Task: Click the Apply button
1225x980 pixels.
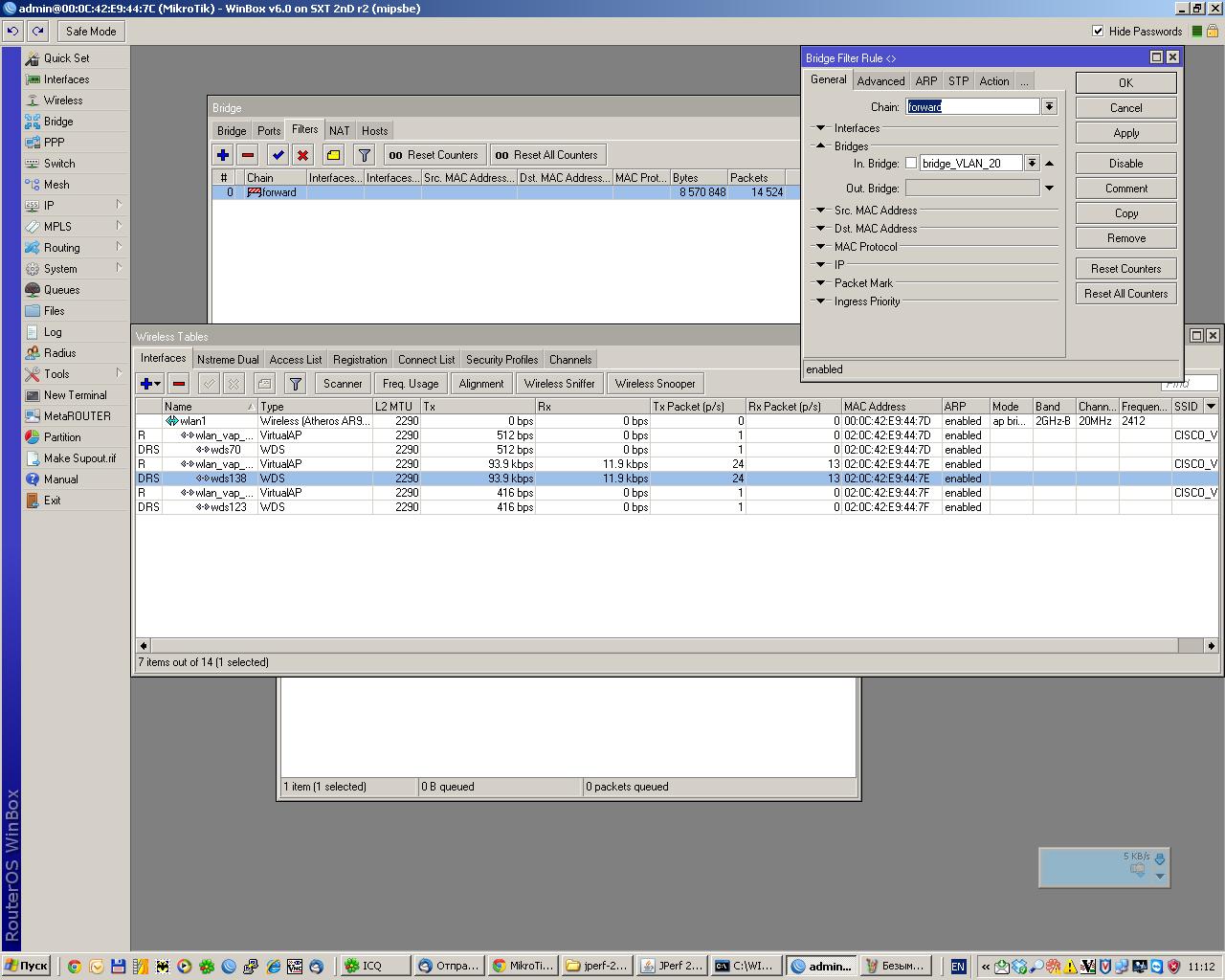Action: point(1125,133)
